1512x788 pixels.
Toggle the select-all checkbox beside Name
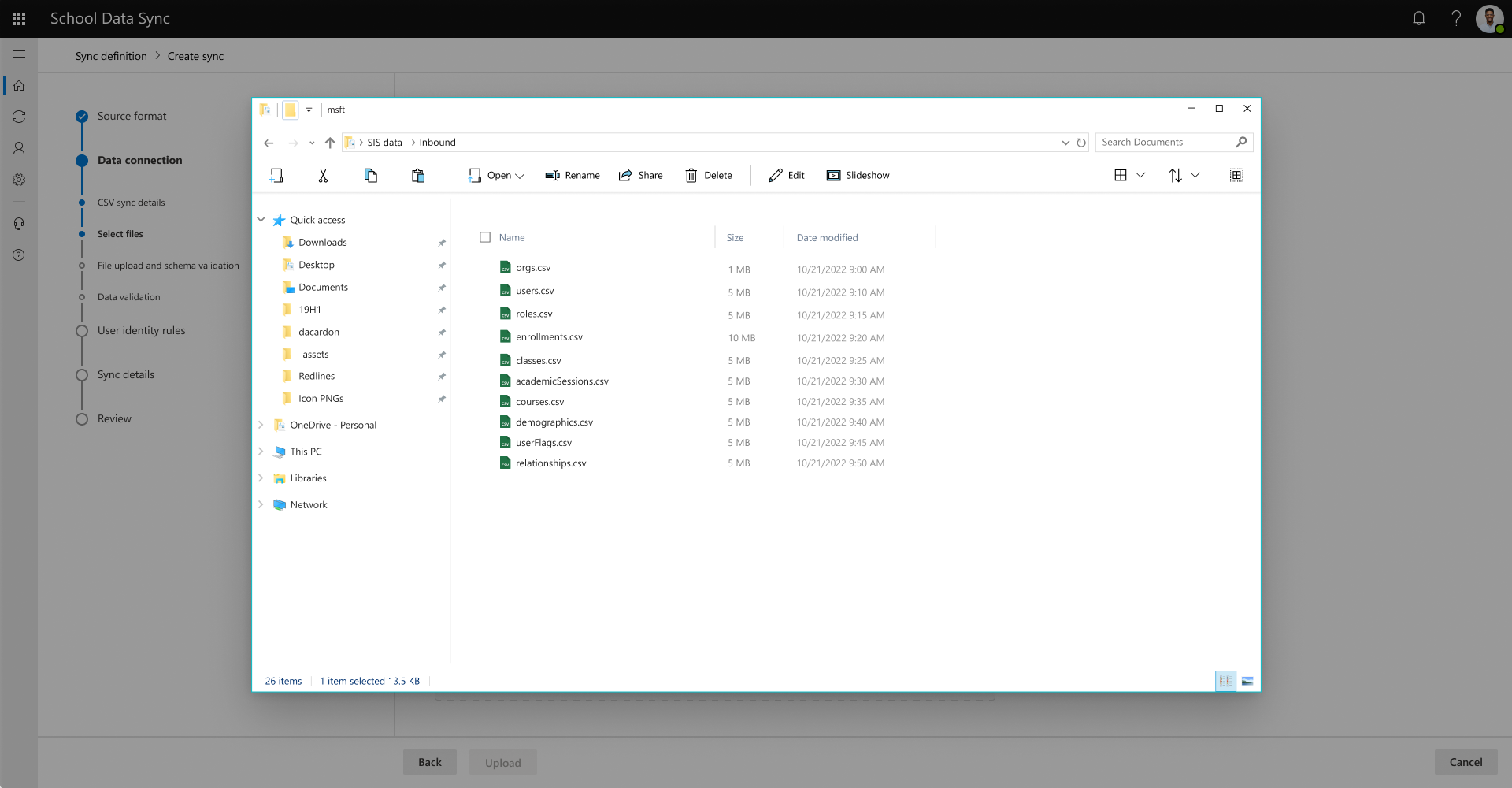coord(485,237)
